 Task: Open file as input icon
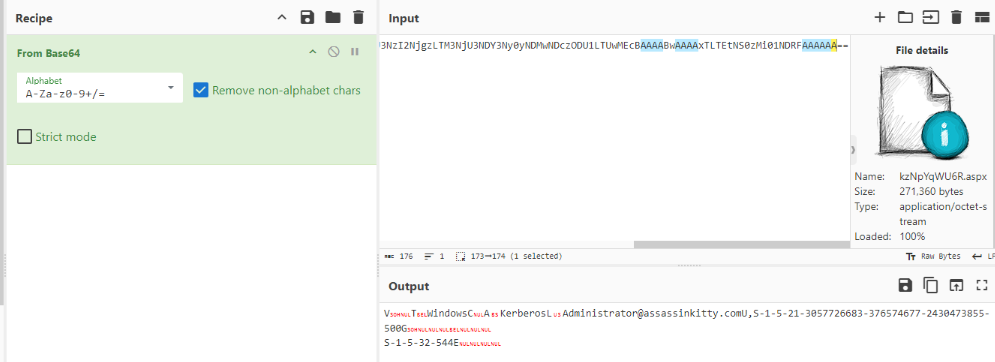[930, 18]
